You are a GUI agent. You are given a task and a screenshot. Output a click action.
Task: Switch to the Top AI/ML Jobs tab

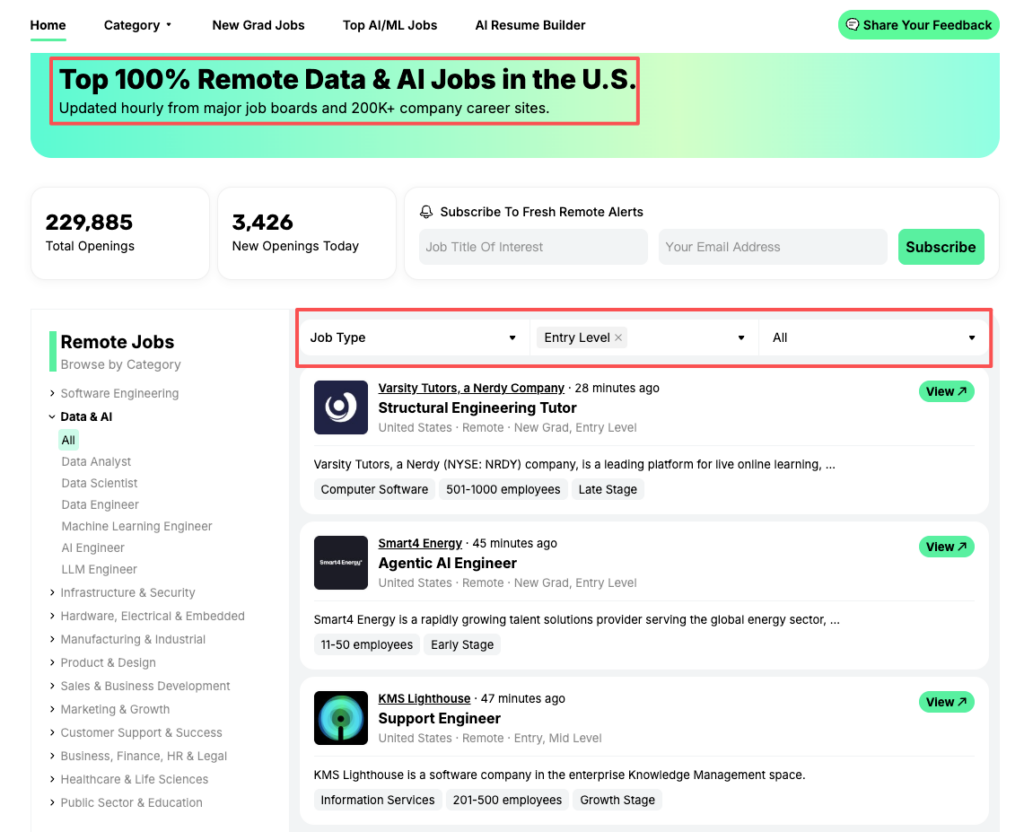coord(389,25)
